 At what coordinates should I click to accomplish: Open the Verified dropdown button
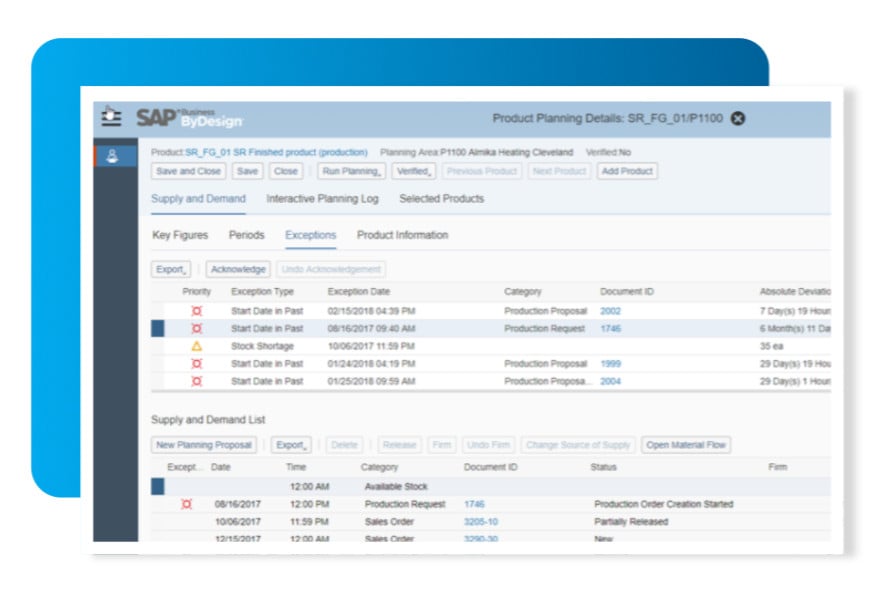point(414,171)
